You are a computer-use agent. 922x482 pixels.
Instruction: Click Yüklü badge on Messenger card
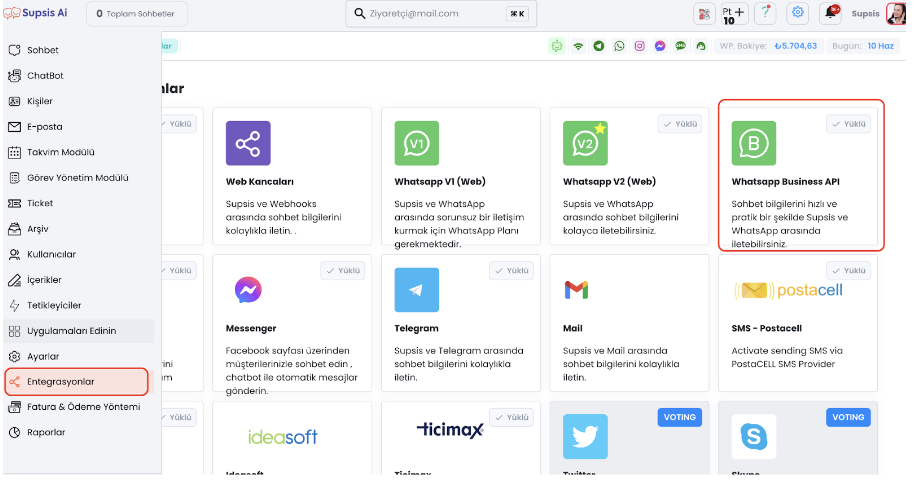[343, 270]
